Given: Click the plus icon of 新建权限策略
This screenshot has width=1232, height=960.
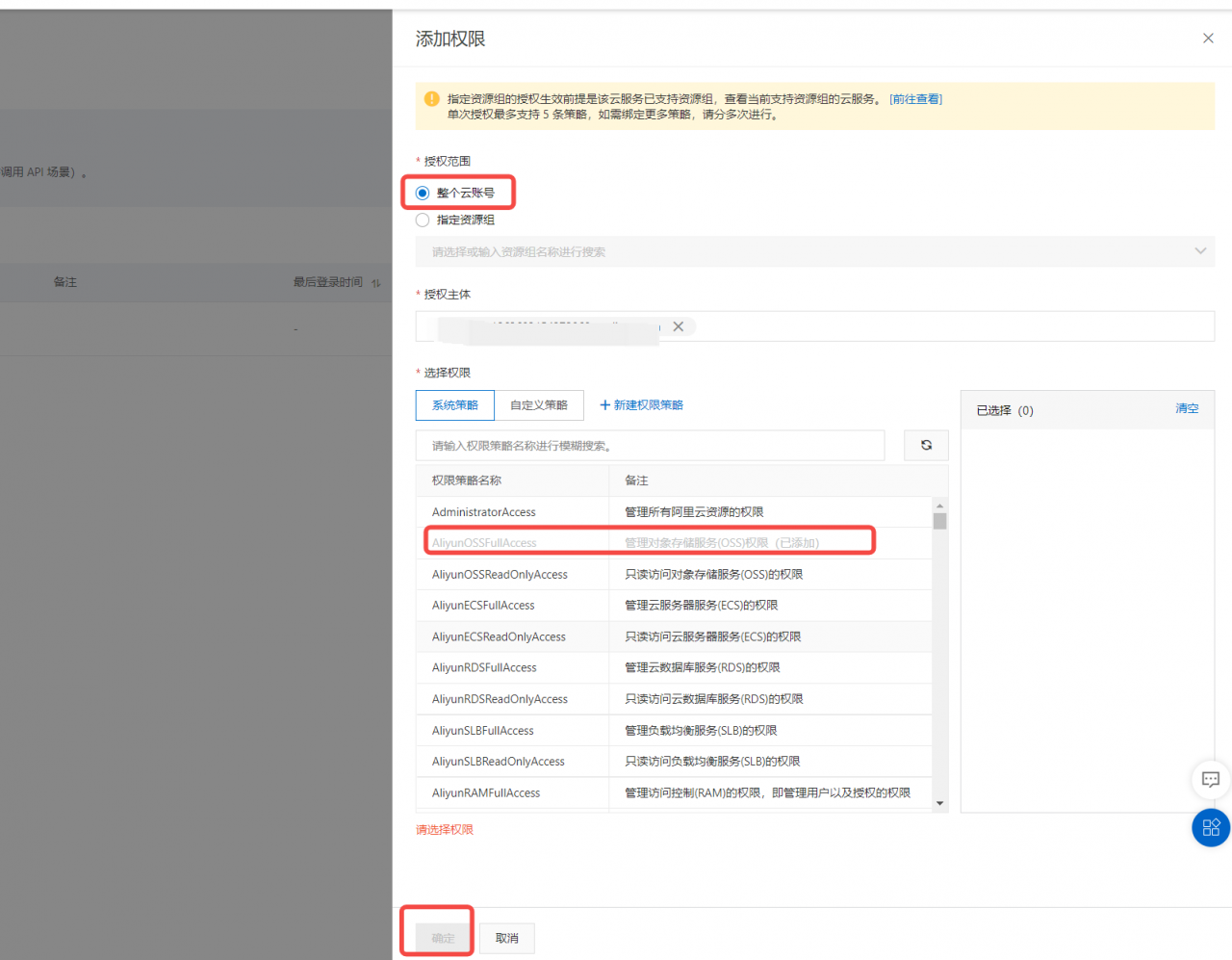Looking at the screenshot, I should tap(605, 405).
